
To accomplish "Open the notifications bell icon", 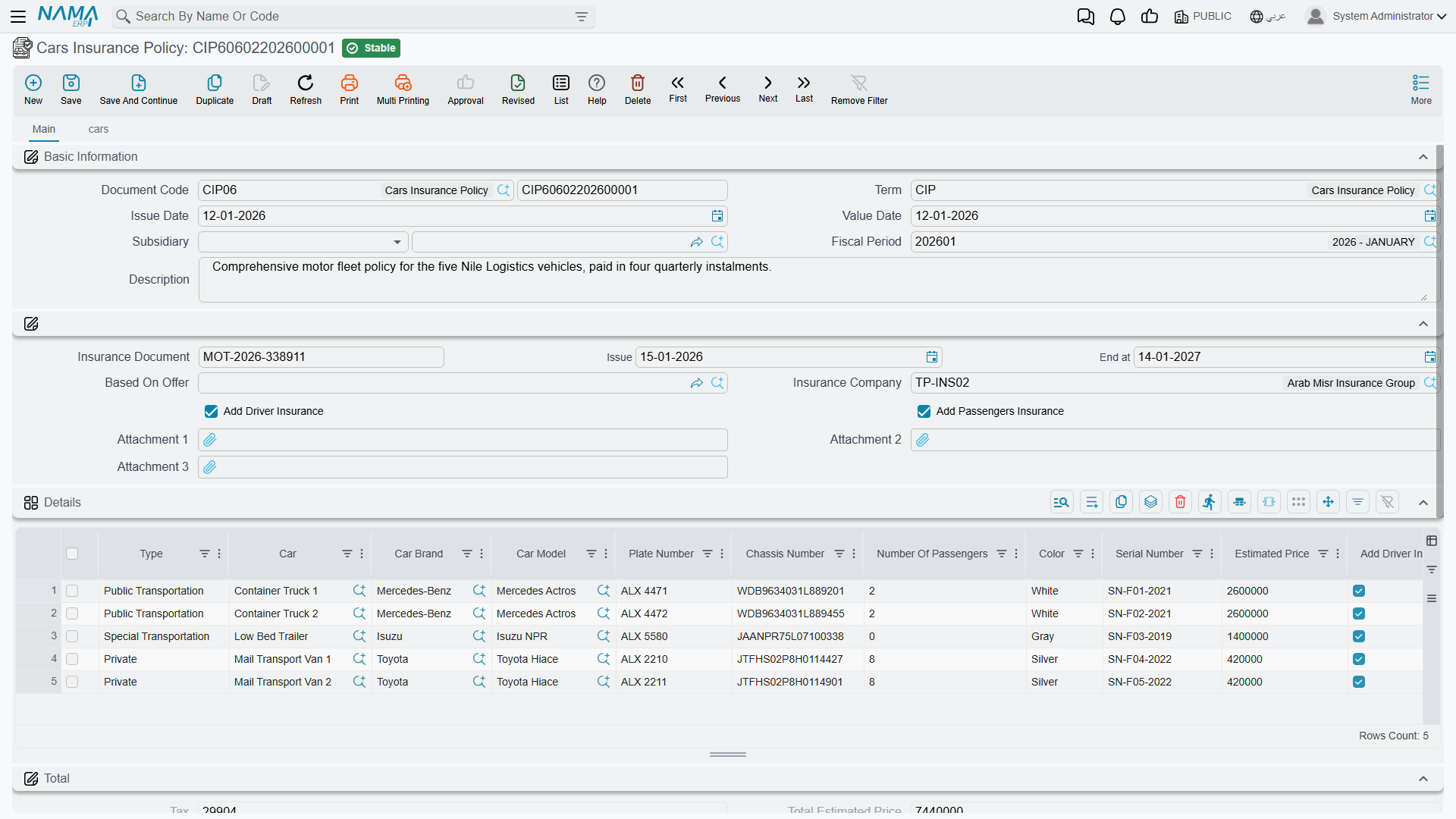I will (1118, 17).
